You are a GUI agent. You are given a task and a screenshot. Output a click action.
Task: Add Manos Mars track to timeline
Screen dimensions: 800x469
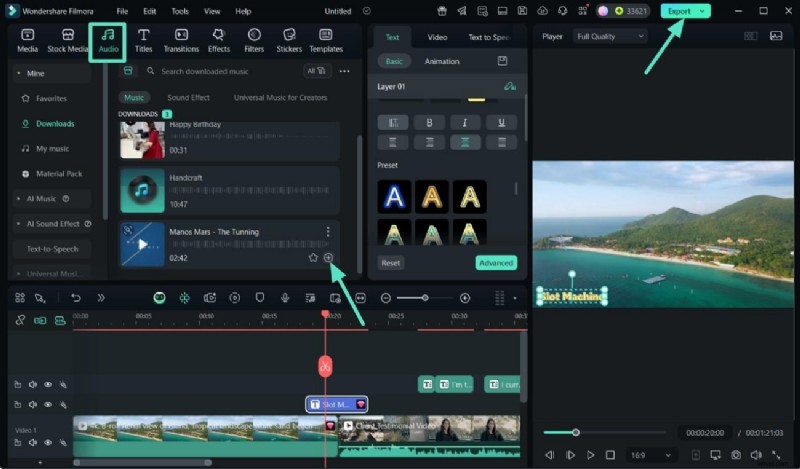pyautogui.click(x=329, y=258)
